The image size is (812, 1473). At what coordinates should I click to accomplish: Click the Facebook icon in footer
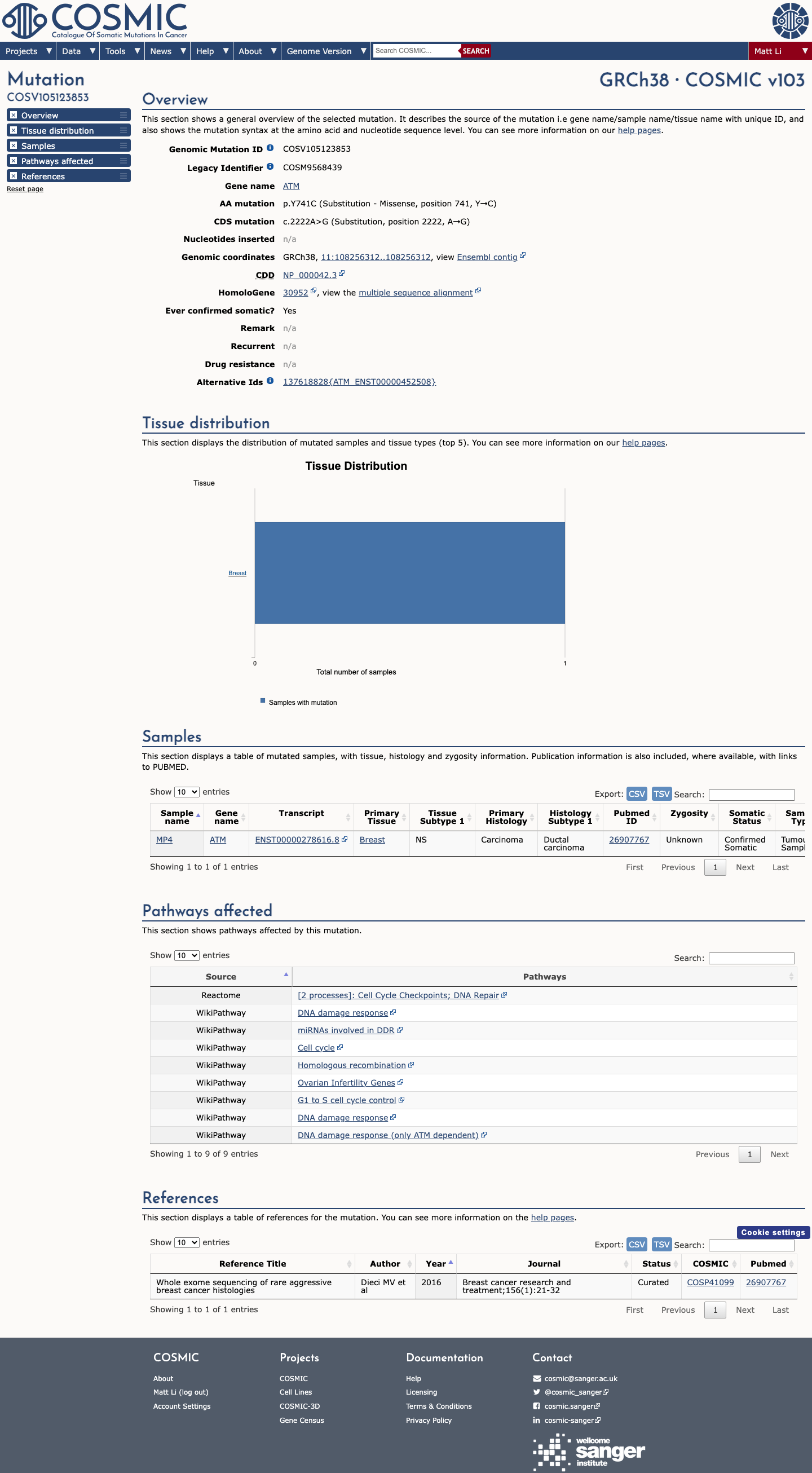[537, 1406]
